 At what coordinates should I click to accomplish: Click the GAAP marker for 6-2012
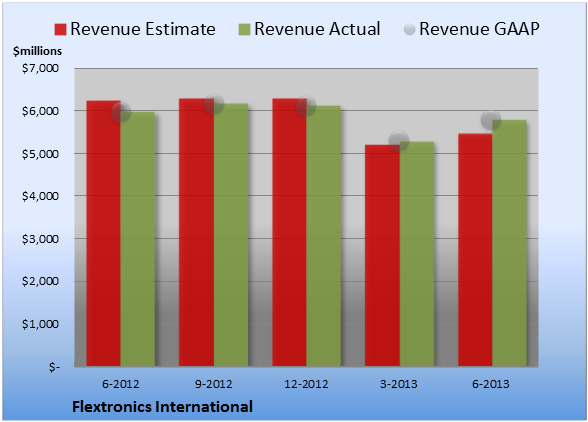tap(121, 112)
